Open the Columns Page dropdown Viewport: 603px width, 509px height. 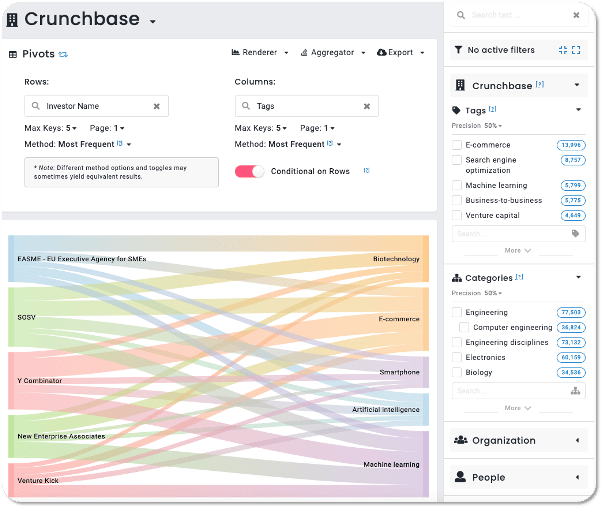(317, 128)
